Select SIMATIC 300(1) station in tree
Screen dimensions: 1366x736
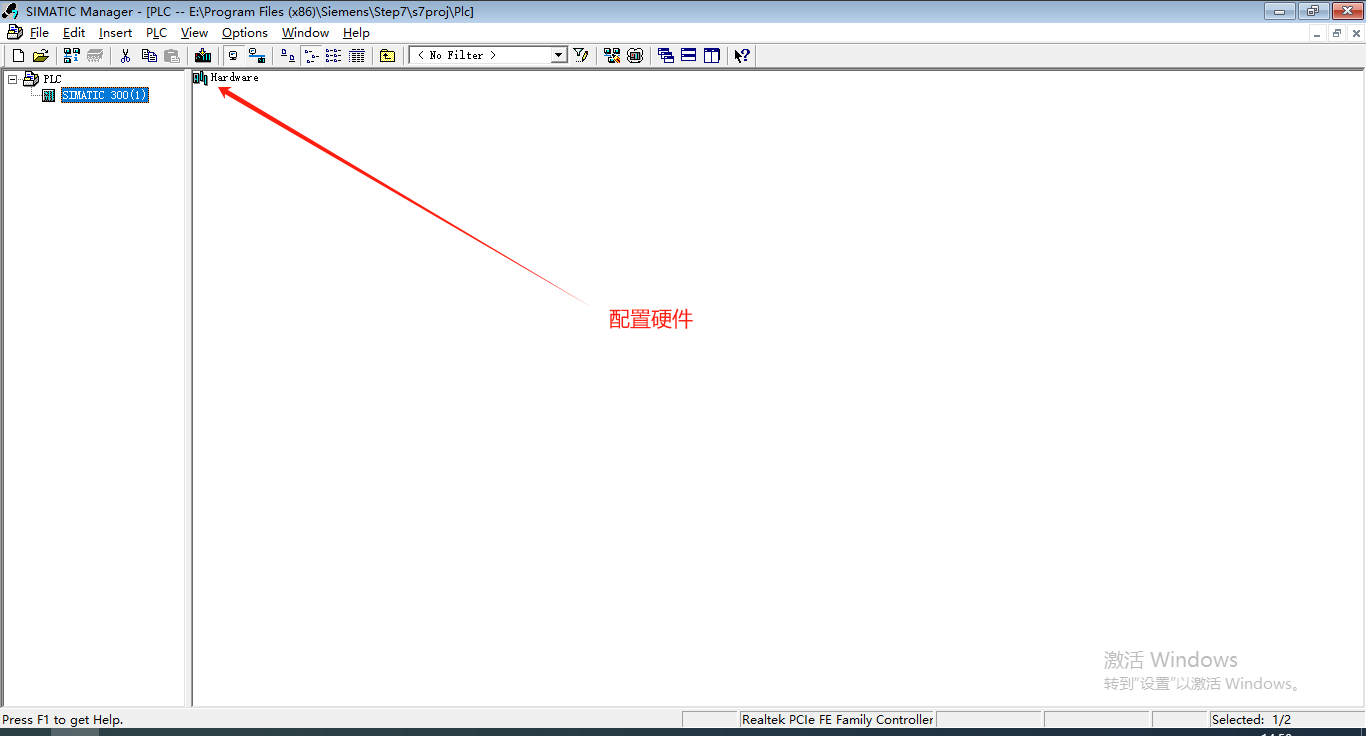point(104,95)
